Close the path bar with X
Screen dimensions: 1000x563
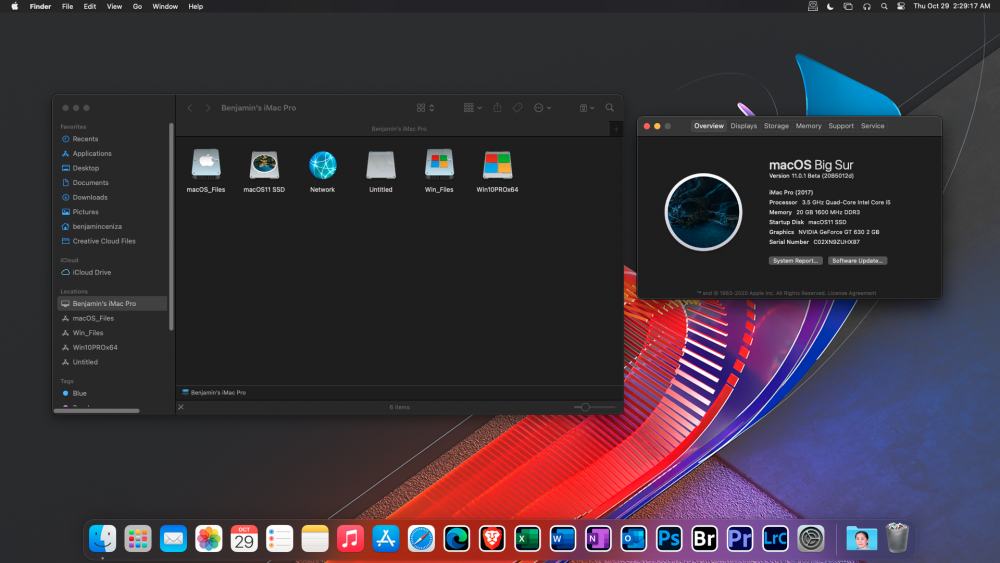coord(181,407)
